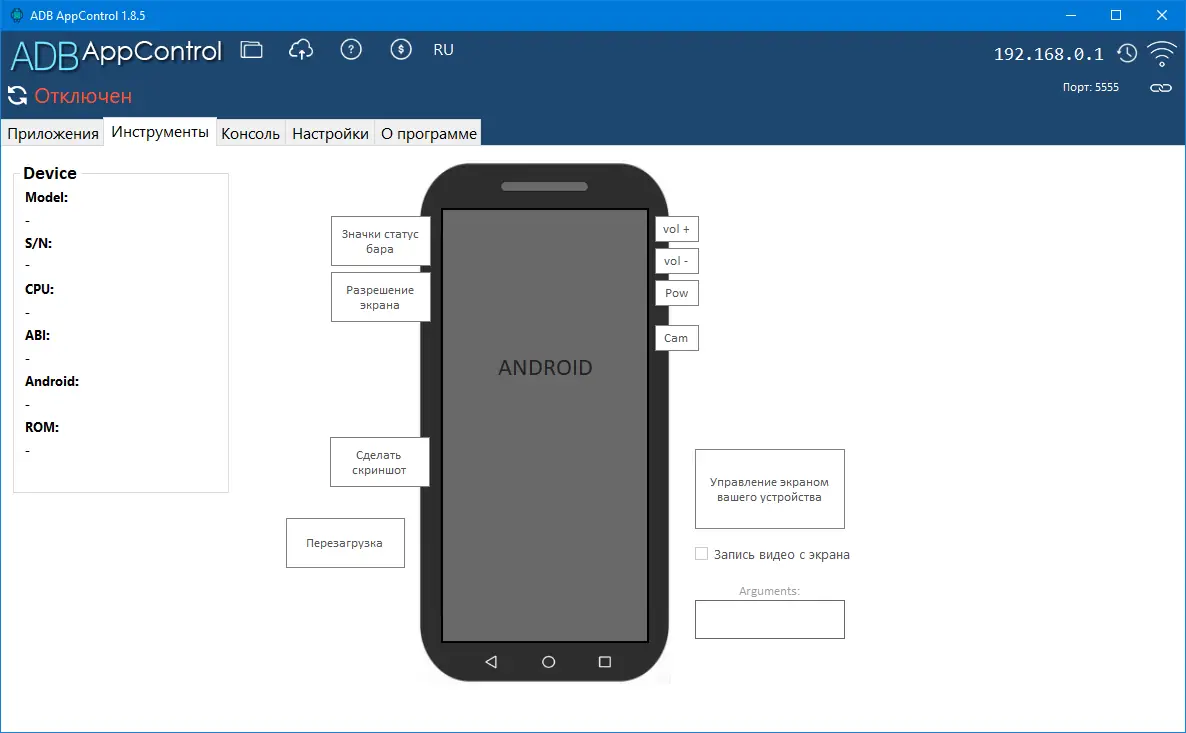Open IP address history clock icon

click(x=1127, y=53)
